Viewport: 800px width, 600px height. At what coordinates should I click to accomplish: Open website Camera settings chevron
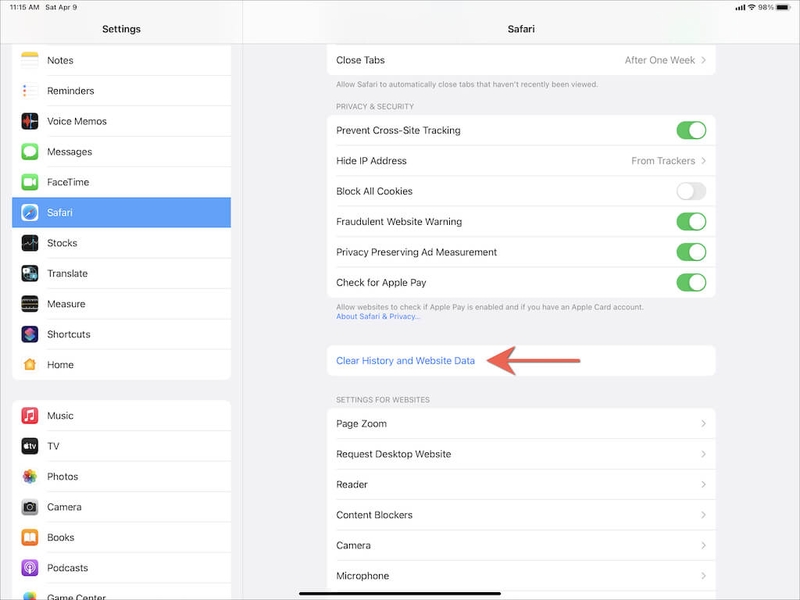pyautogui.click(x=704, y=545)
